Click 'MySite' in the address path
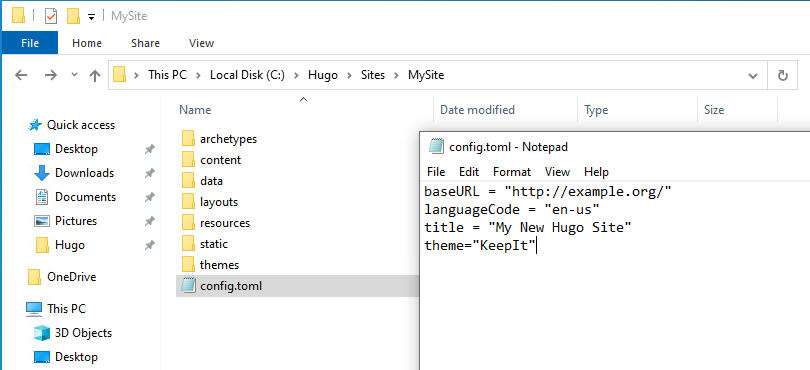This screenshot has width=810, height=370. (426, 75)
